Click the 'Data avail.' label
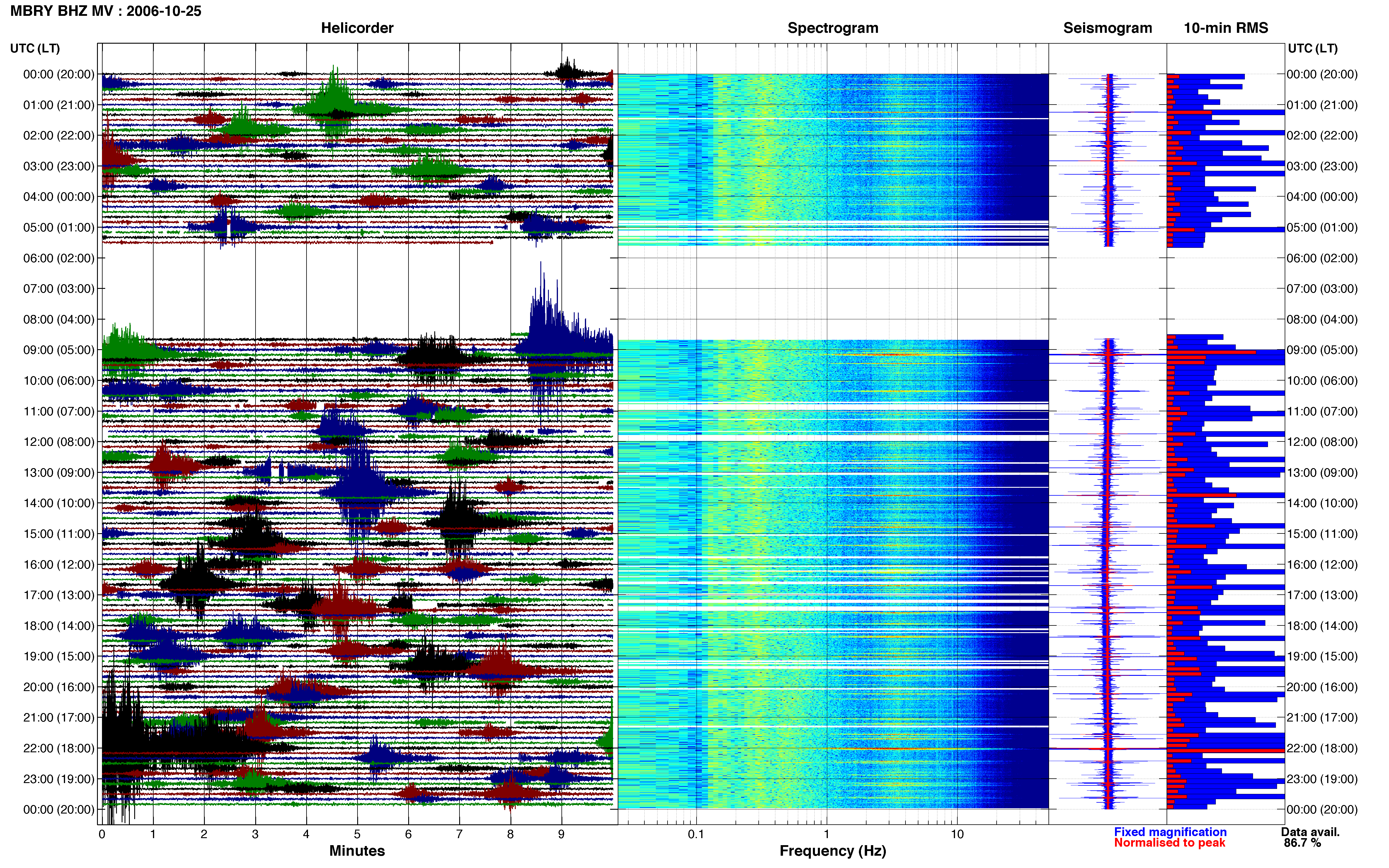This screenshot has width=1389, height=868. [1310, 832]
